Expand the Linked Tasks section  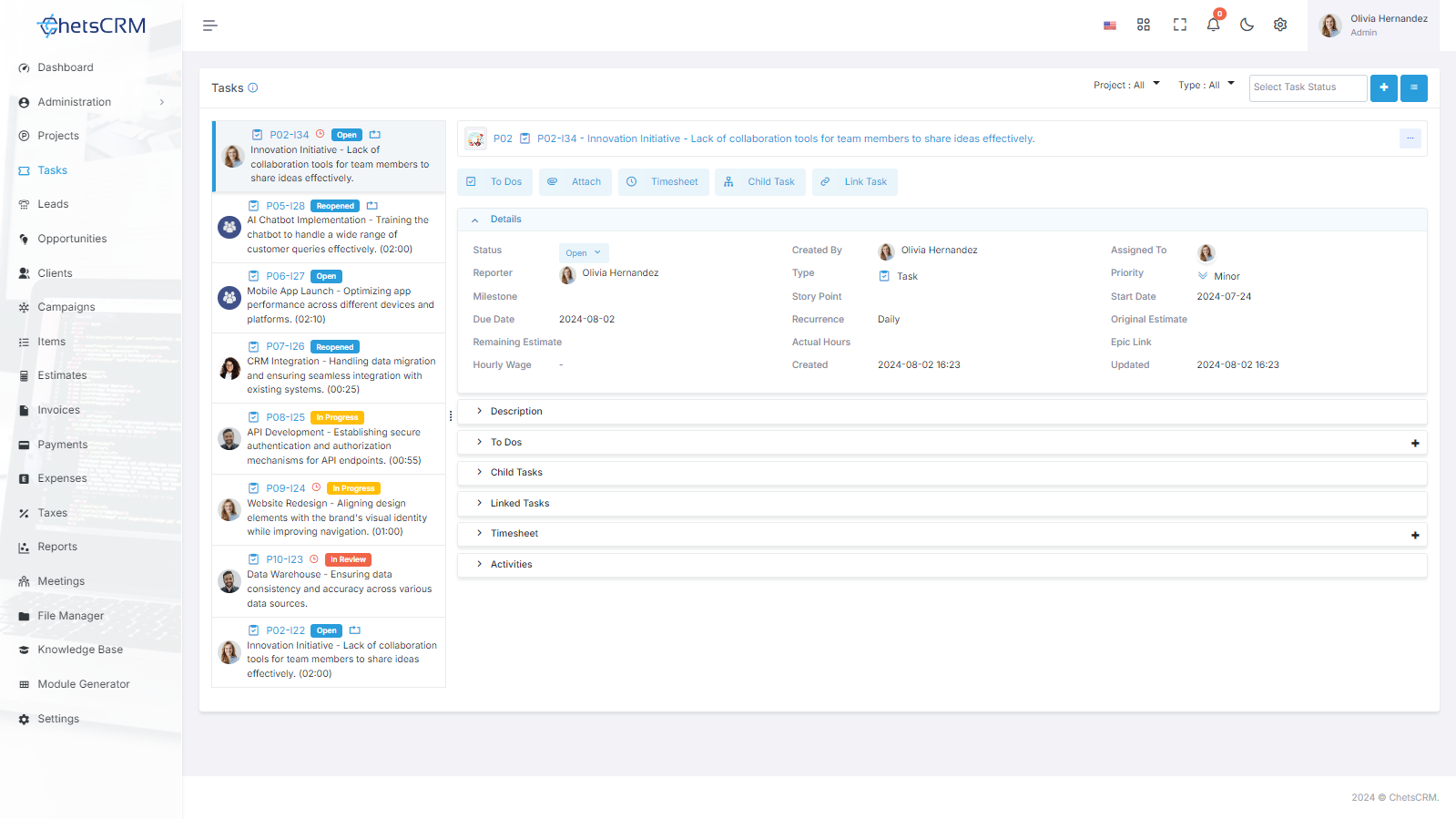942,504
